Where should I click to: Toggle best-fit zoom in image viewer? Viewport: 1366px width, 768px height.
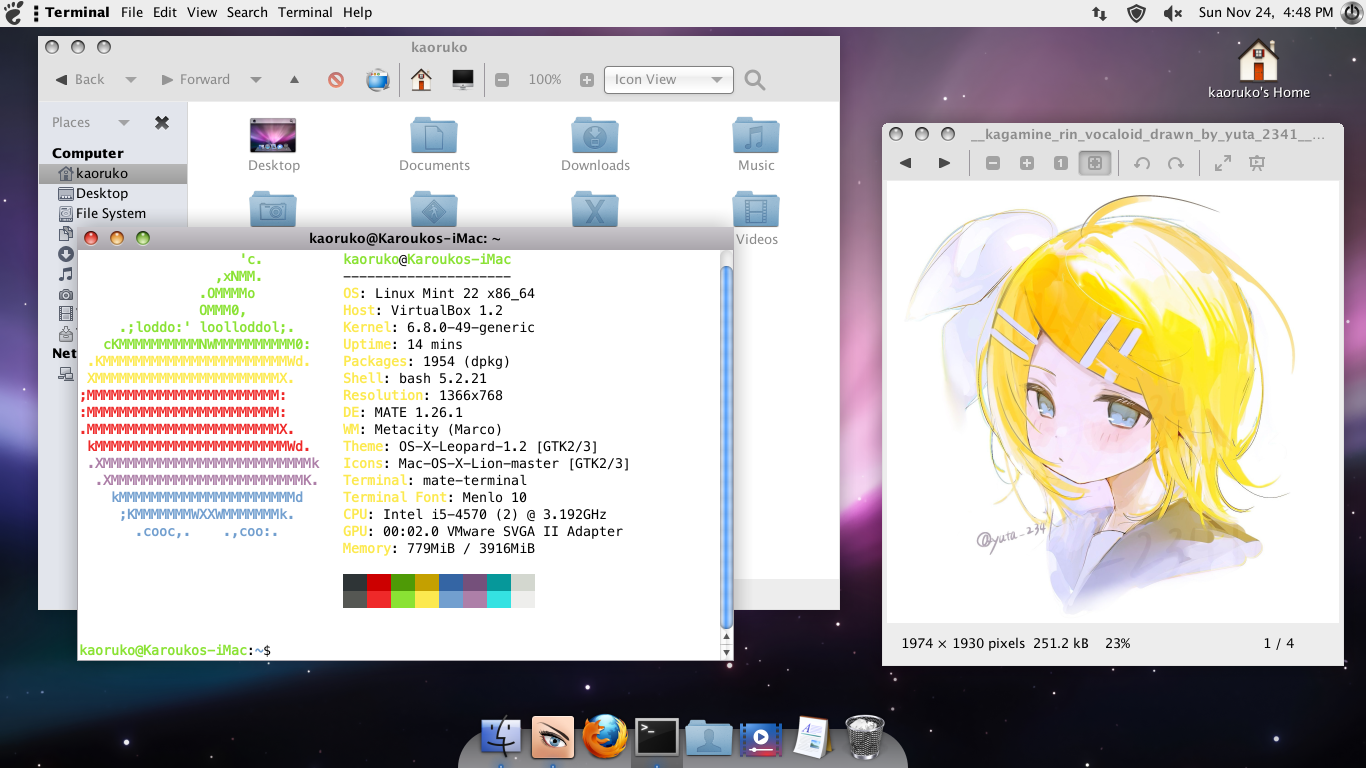[1095, 163]
